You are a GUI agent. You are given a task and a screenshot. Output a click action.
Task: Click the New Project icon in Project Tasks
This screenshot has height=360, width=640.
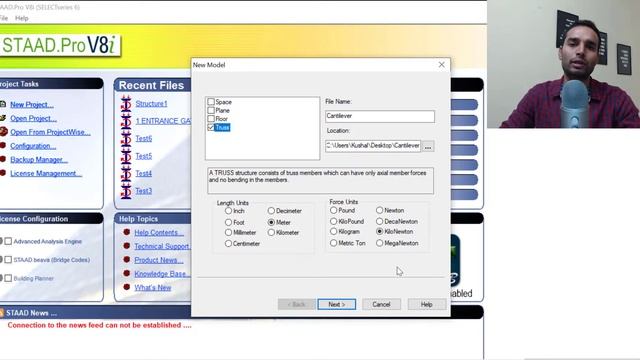click(2, 104)
